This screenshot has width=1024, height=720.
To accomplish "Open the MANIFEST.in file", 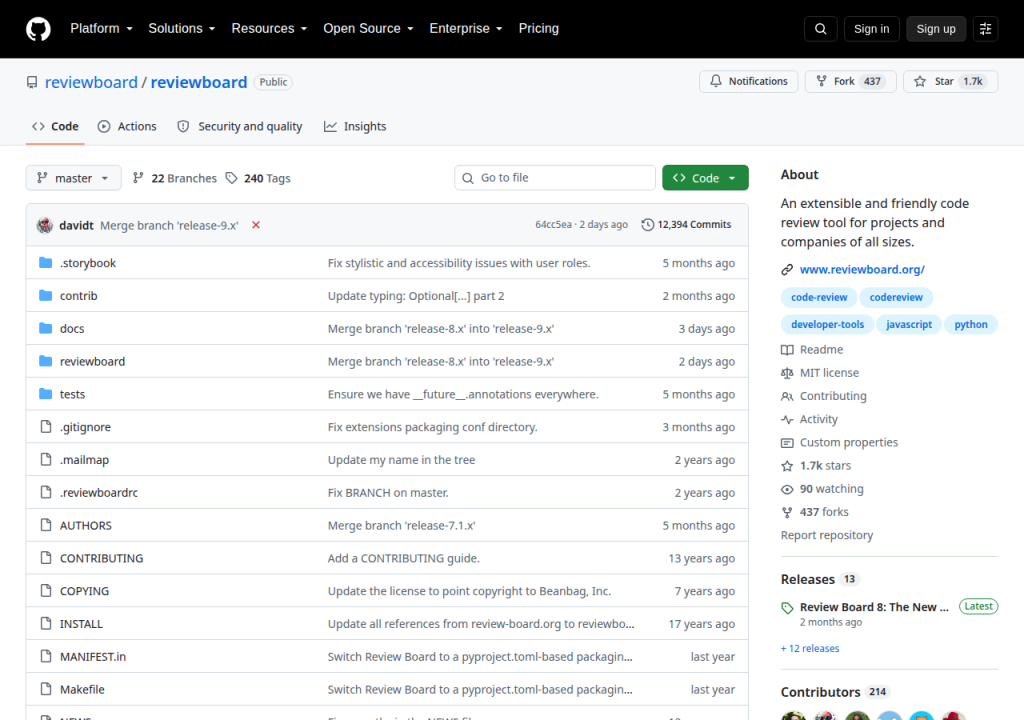I will coord(93,657).
